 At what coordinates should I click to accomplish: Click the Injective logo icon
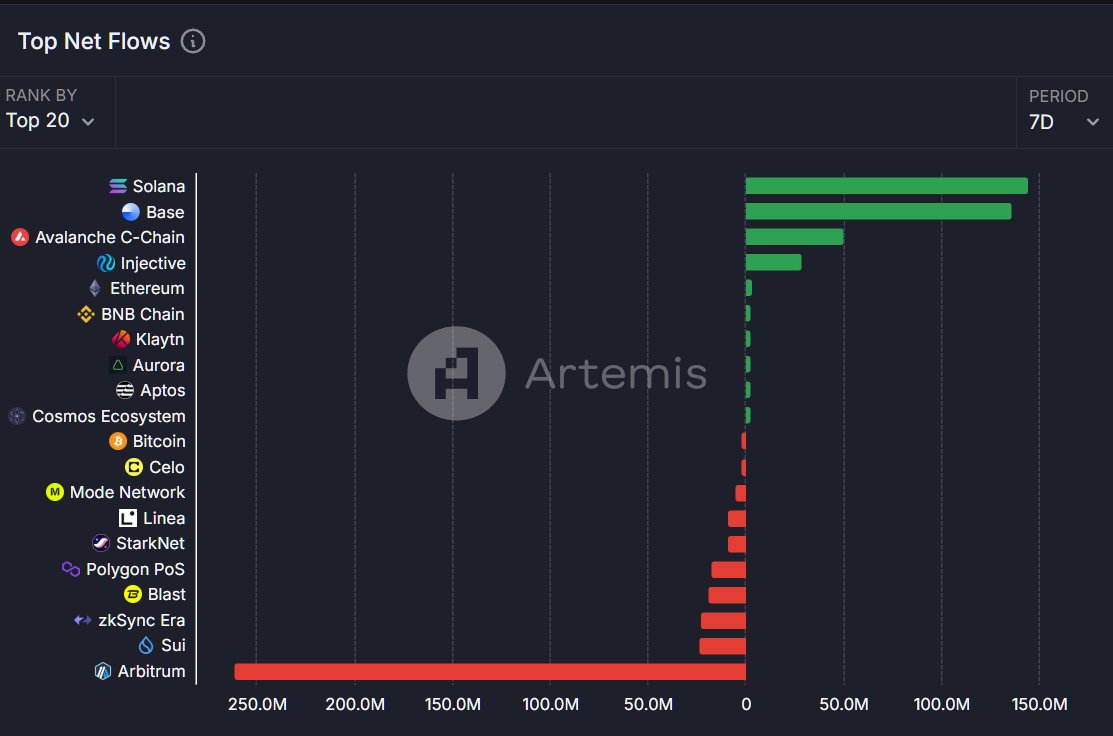(106, 263)
